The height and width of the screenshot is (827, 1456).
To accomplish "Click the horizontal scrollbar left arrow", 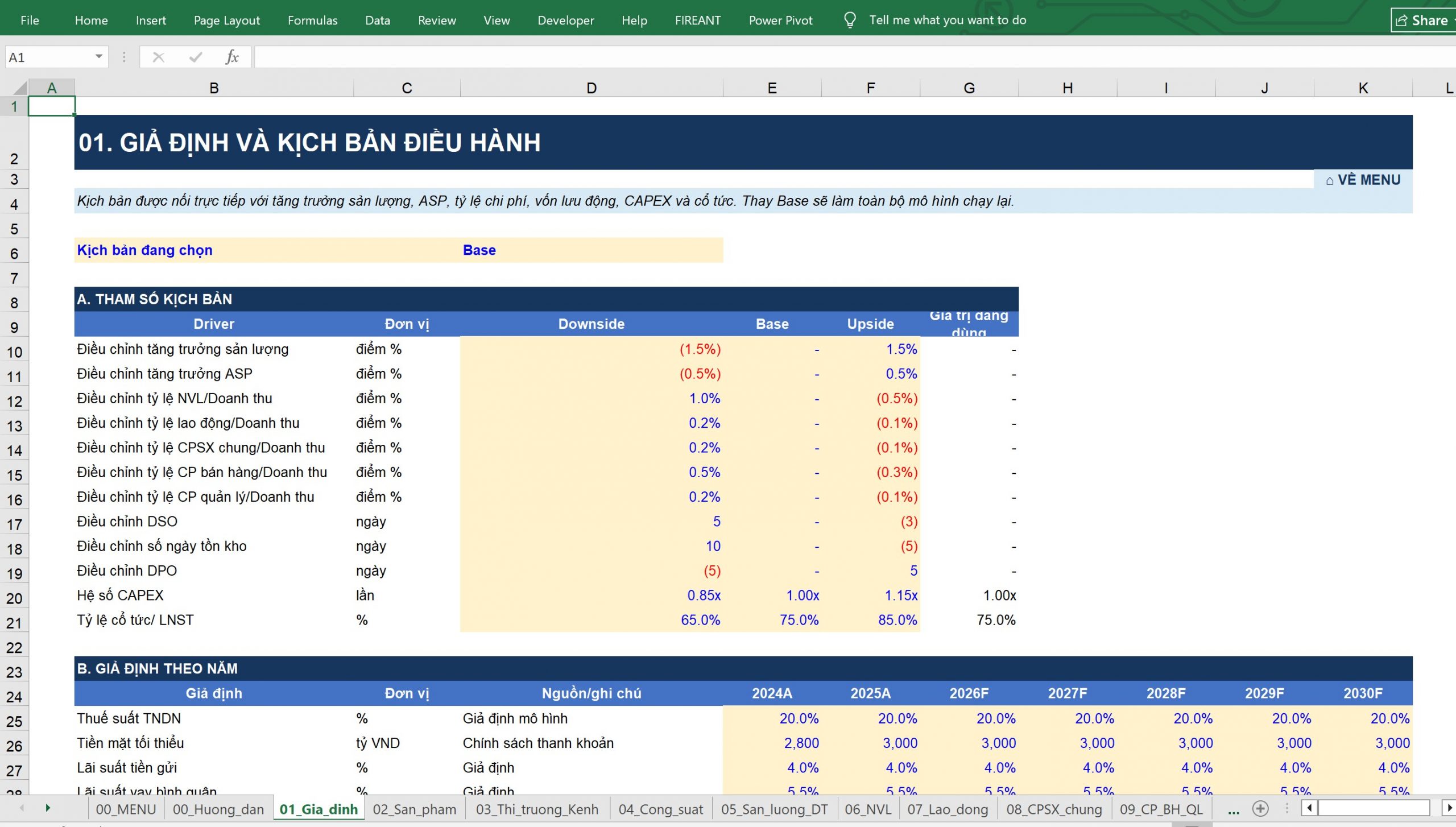I will (x=1309, y=808).
